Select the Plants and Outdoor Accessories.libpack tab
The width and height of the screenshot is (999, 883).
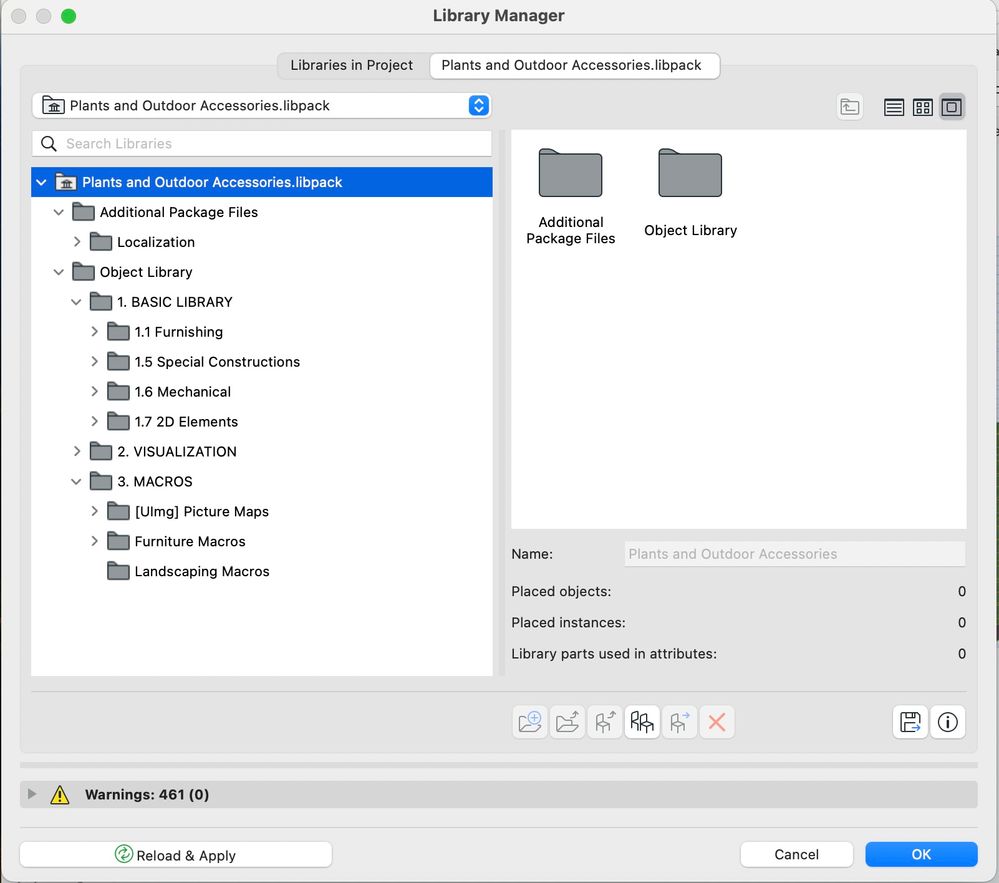(x=574, y=66)
